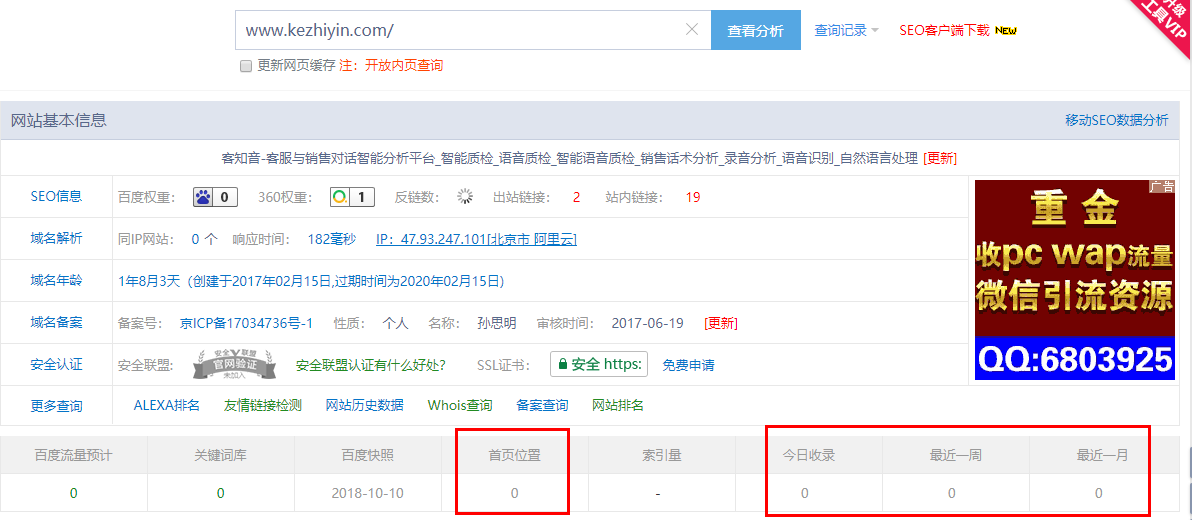Open 移动SEO数据分析 link
This screenshot has width=1192, height=520.
1117,120
